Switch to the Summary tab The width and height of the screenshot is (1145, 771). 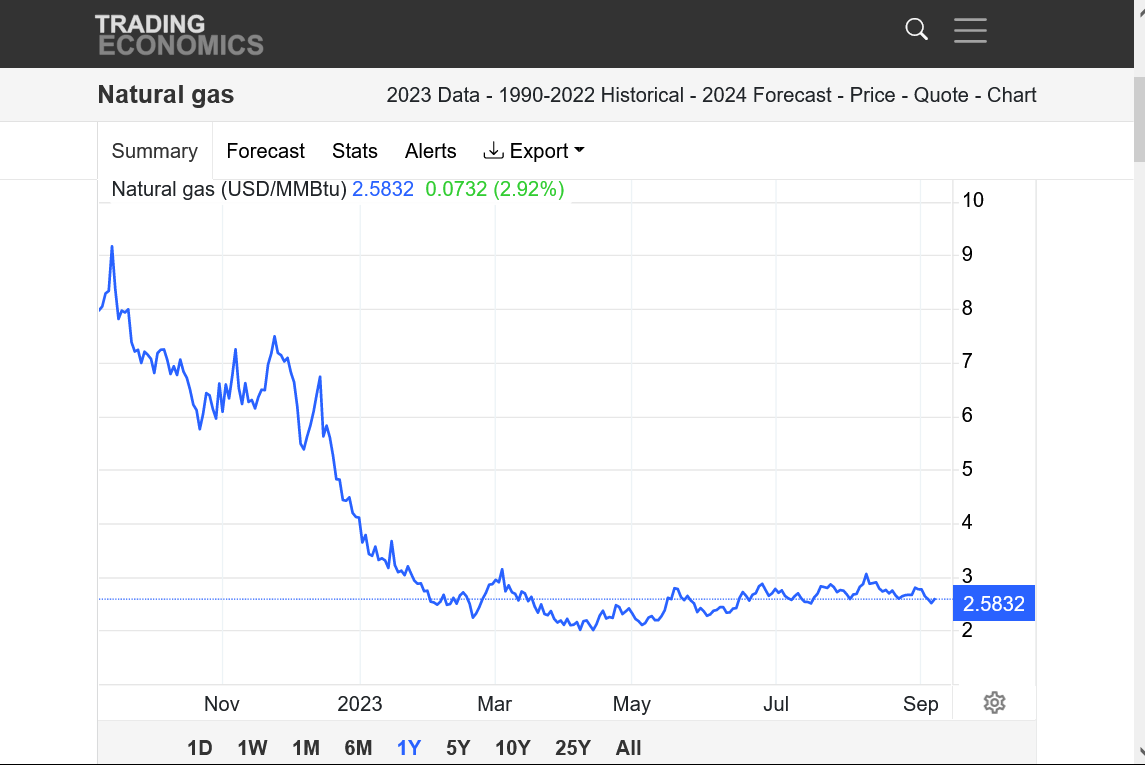coord(154,151)
